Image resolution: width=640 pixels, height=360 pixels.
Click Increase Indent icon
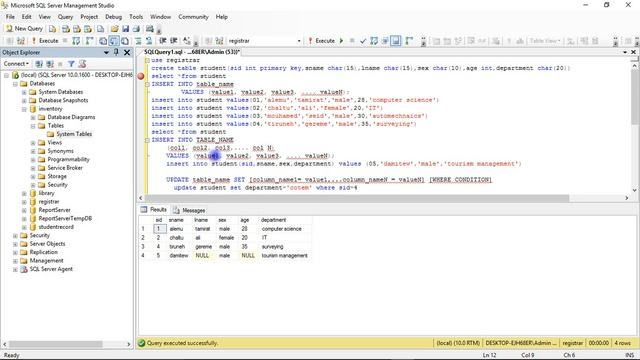(x=173, y=41)
